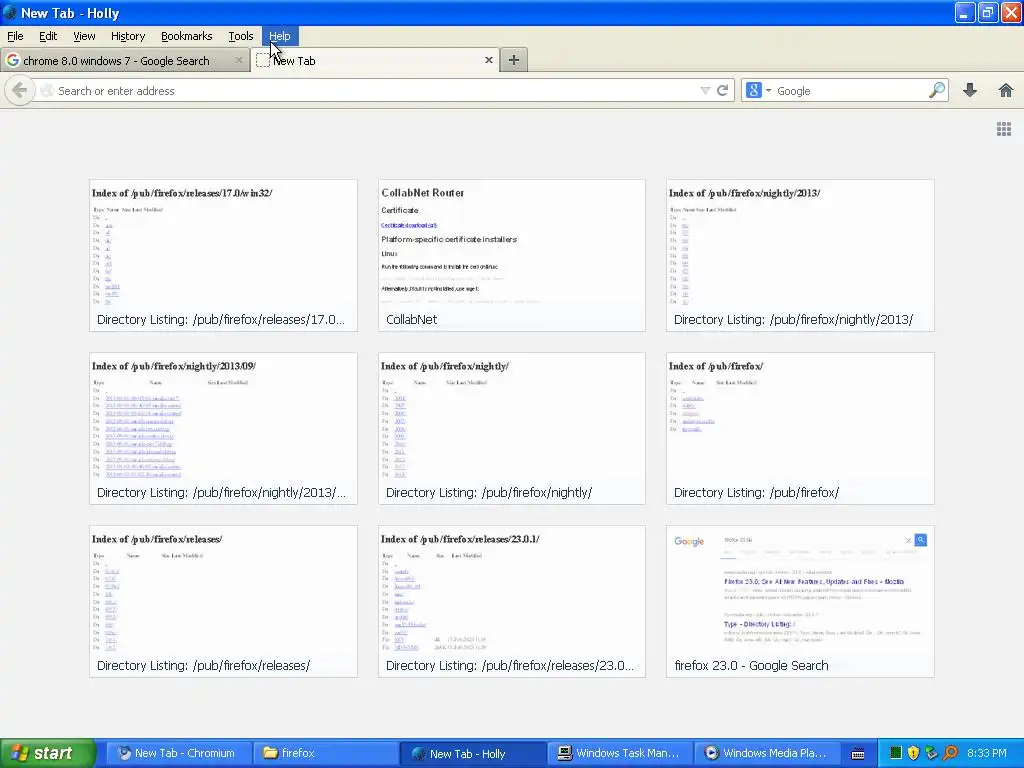Restore down the Holly browser window

(988, 12)
